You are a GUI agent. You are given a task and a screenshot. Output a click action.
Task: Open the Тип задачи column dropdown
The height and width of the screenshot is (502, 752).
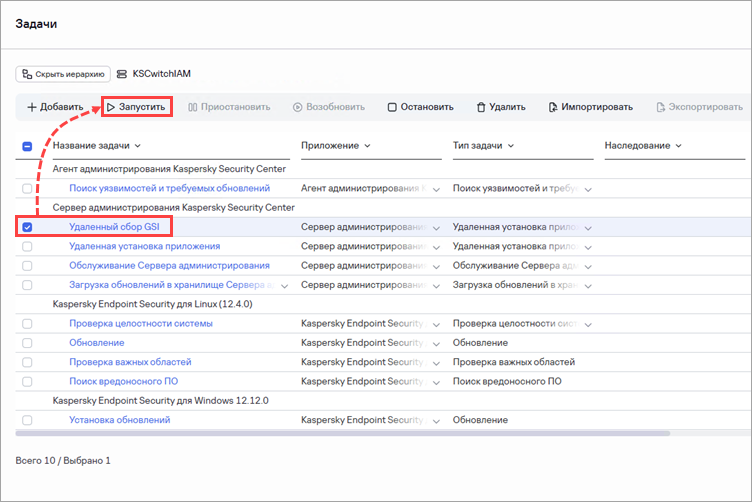511,146
